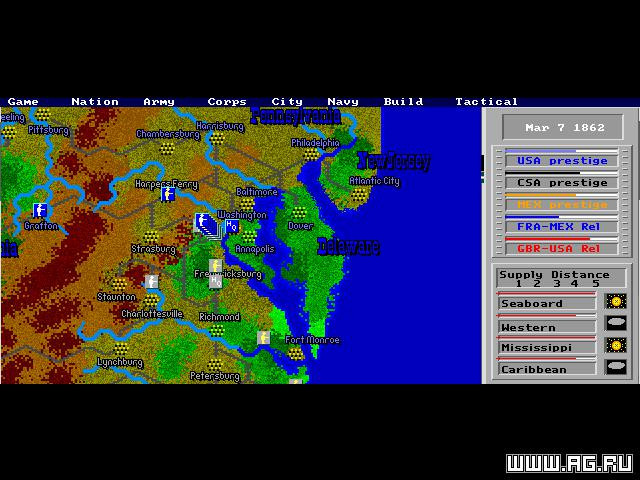
Task: Open the Navy menu
Action: pyautogui.click(x=343, y=102)
